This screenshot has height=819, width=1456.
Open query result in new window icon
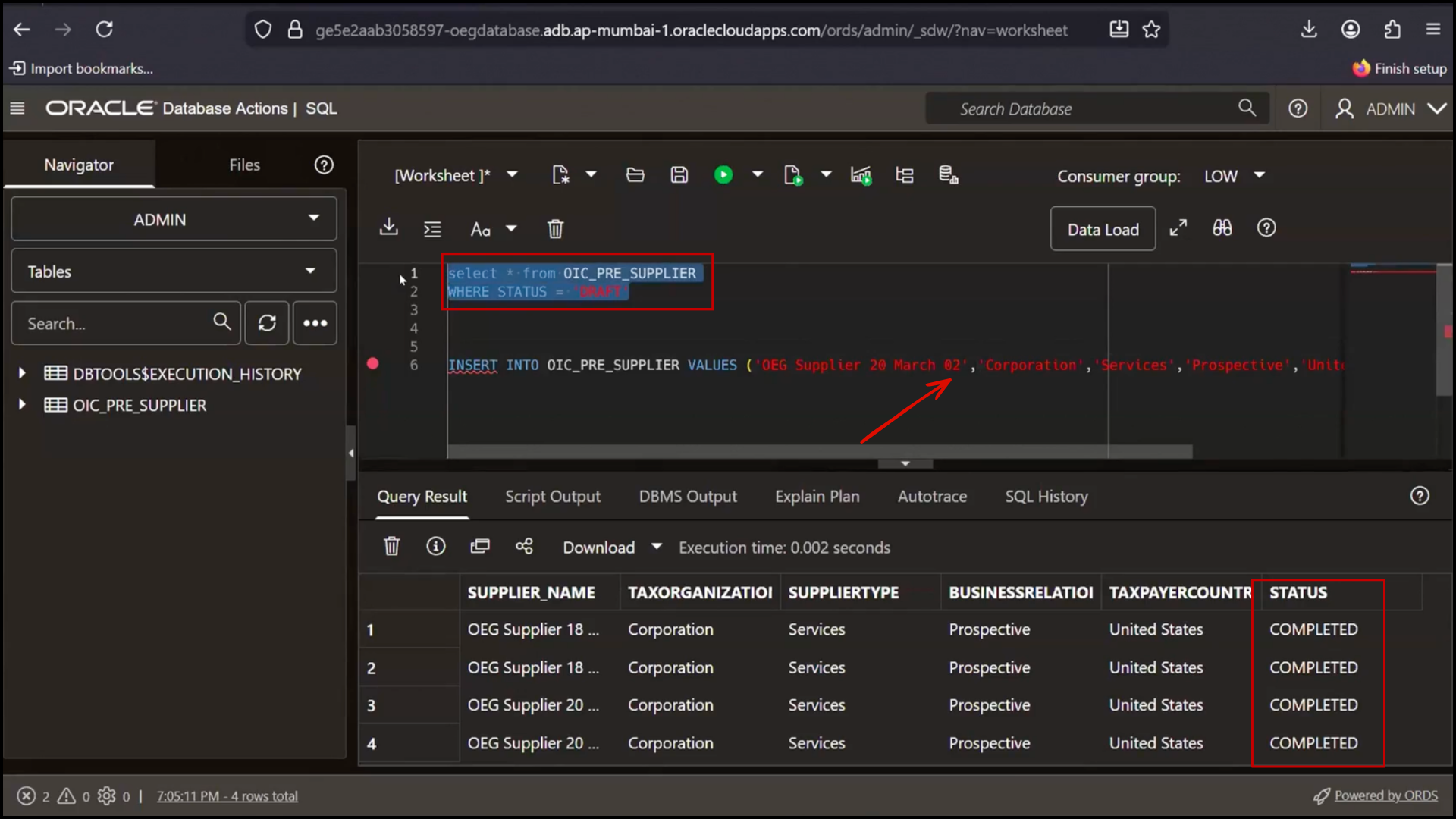(x=480, y=546)
